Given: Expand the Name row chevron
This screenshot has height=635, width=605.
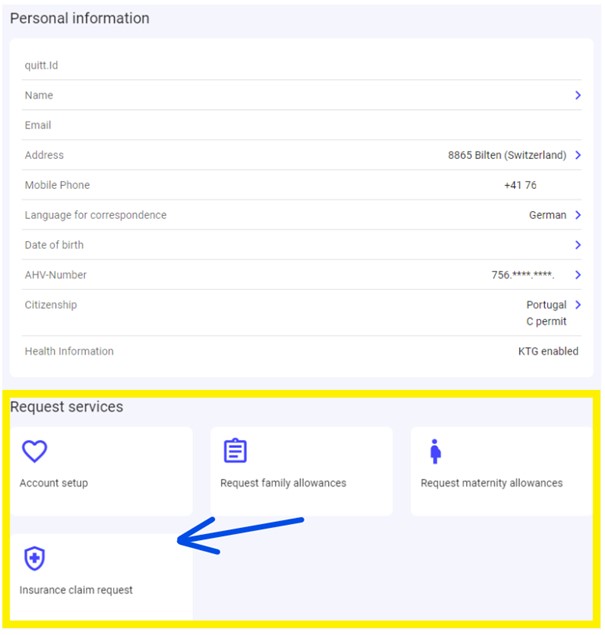Looking at the screenshot, I should [578, 95].
